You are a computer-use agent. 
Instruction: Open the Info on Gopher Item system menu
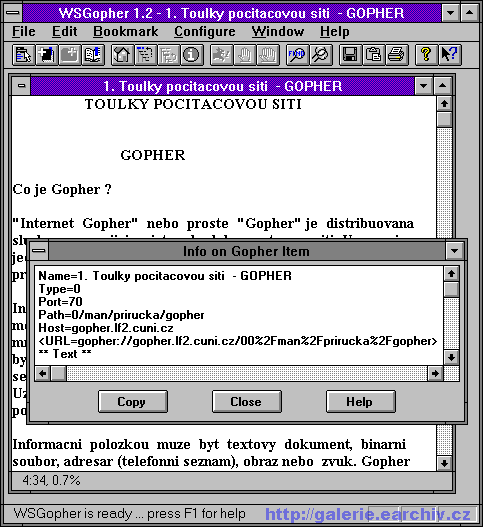click(39, 251)
